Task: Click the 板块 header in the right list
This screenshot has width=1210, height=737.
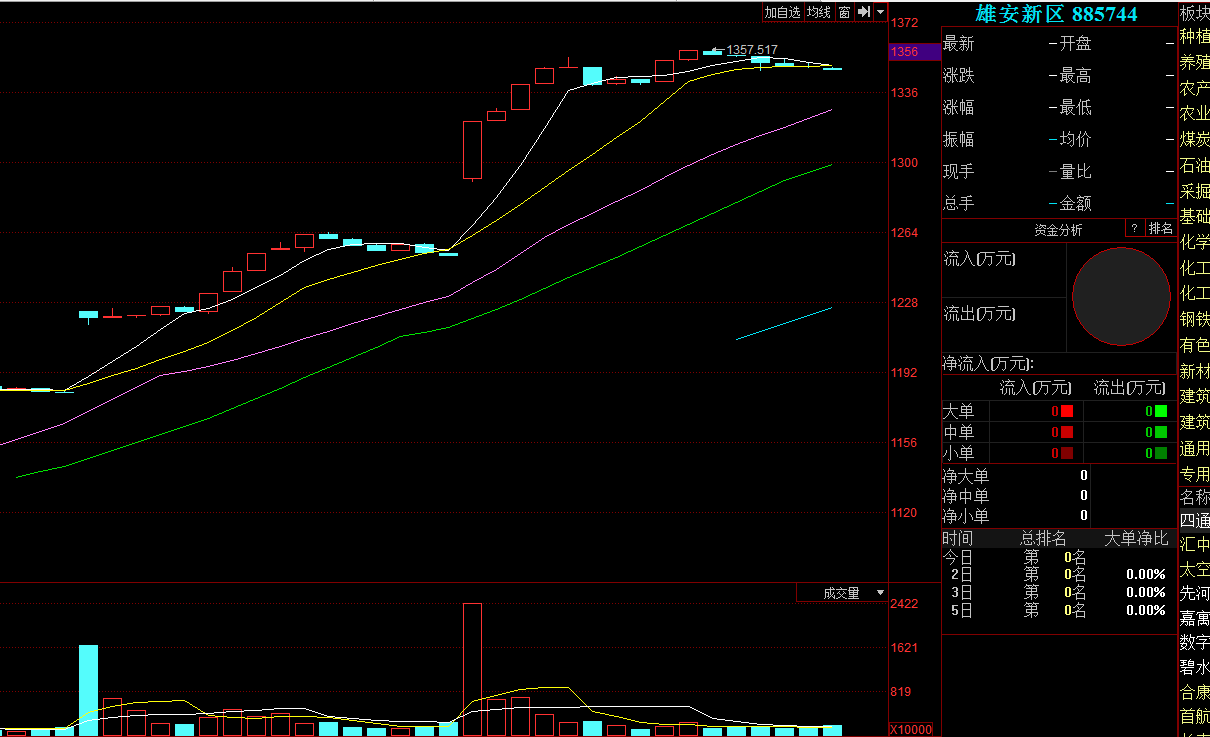Action: (1195, 13)
